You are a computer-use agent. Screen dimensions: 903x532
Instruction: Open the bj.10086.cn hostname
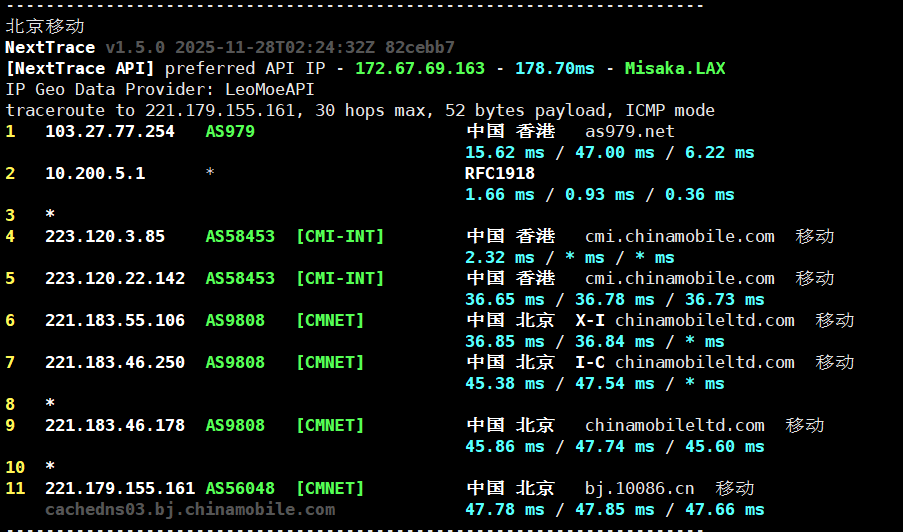tap(640, 488)
